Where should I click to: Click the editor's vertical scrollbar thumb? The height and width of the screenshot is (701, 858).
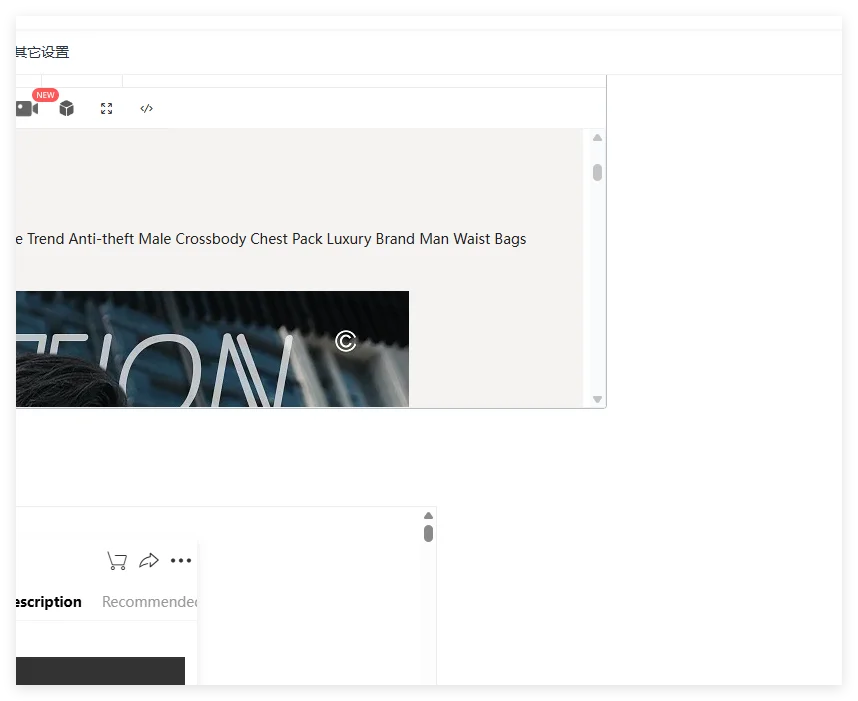(598, 172)
